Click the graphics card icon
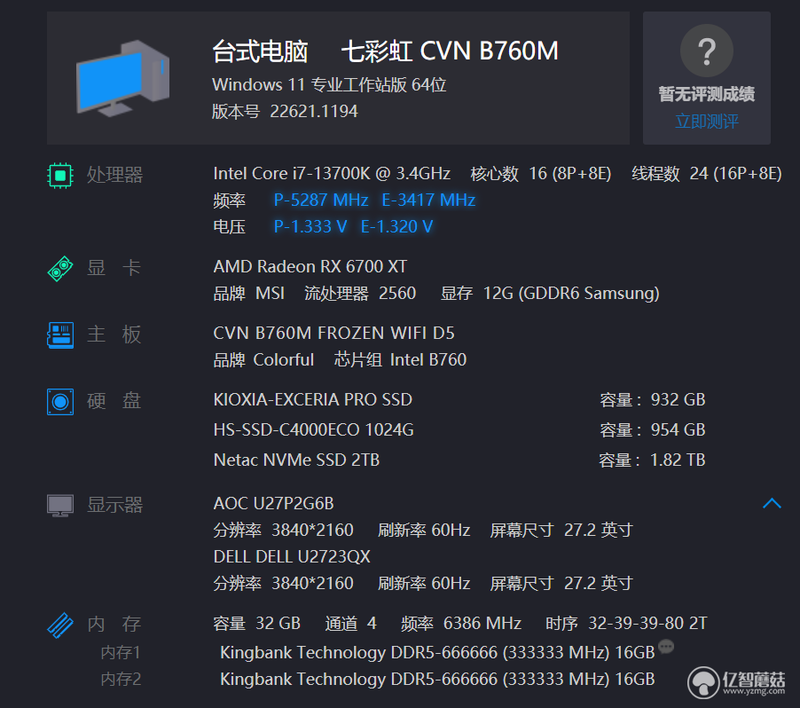This screenshot has height=708, width=800. click(60, 268)
